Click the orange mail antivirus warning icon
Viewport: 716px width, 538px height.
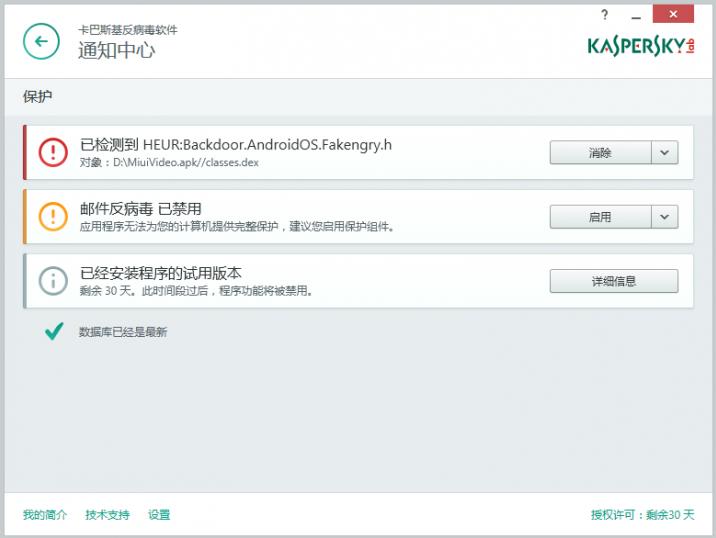[53, 216]
